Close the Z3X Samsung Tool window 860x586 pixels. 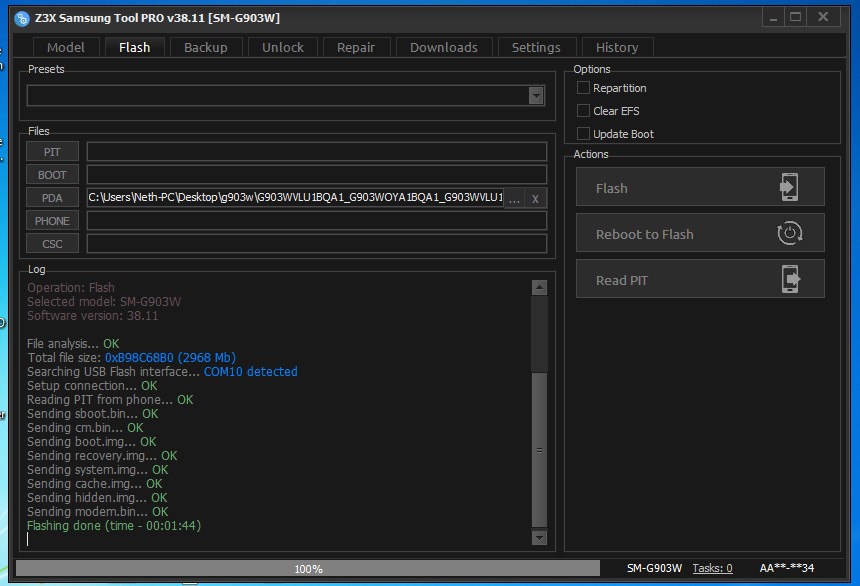(823, 18)
